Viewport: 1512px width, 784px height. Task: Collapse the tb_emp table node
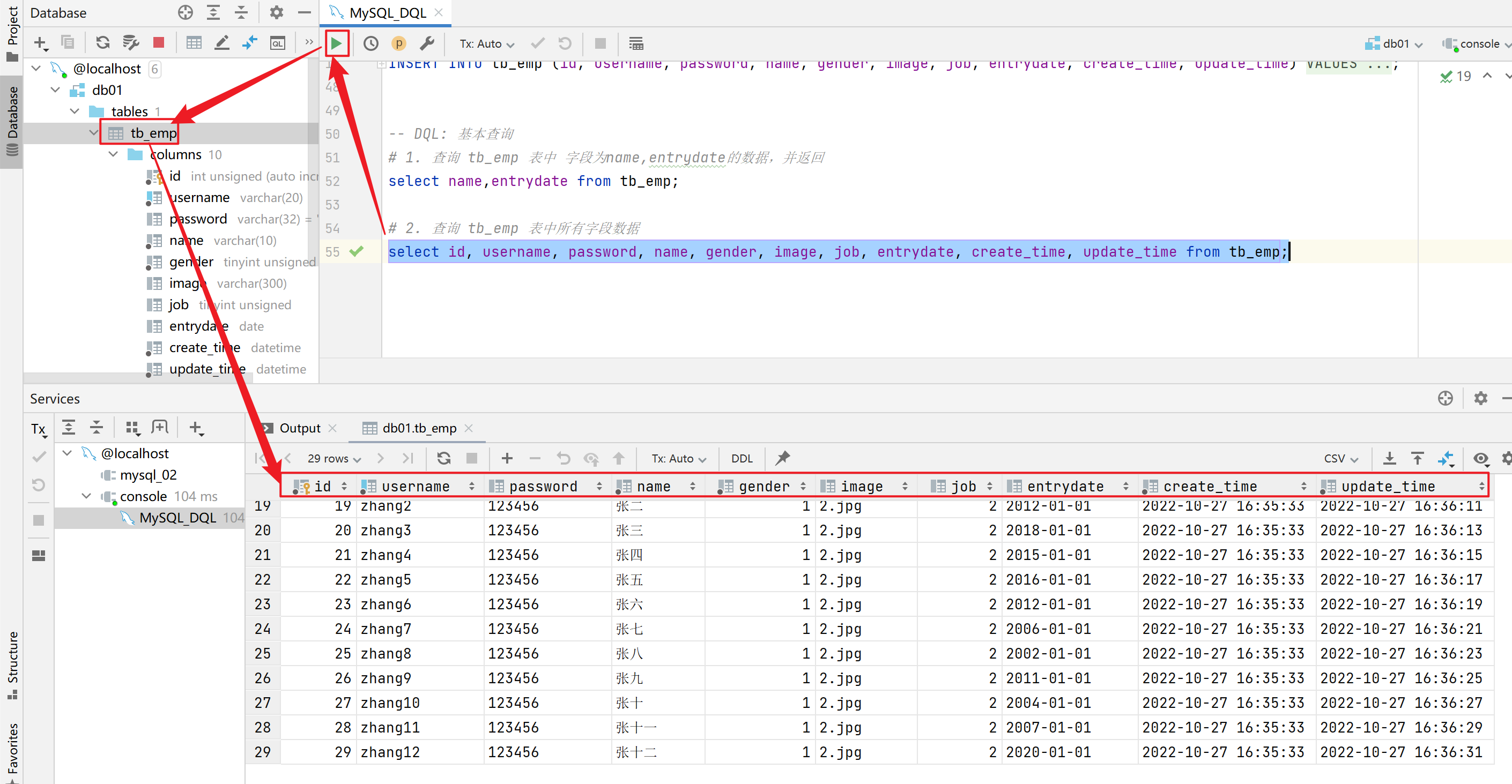pyautogui.click(x=93, y=132)
